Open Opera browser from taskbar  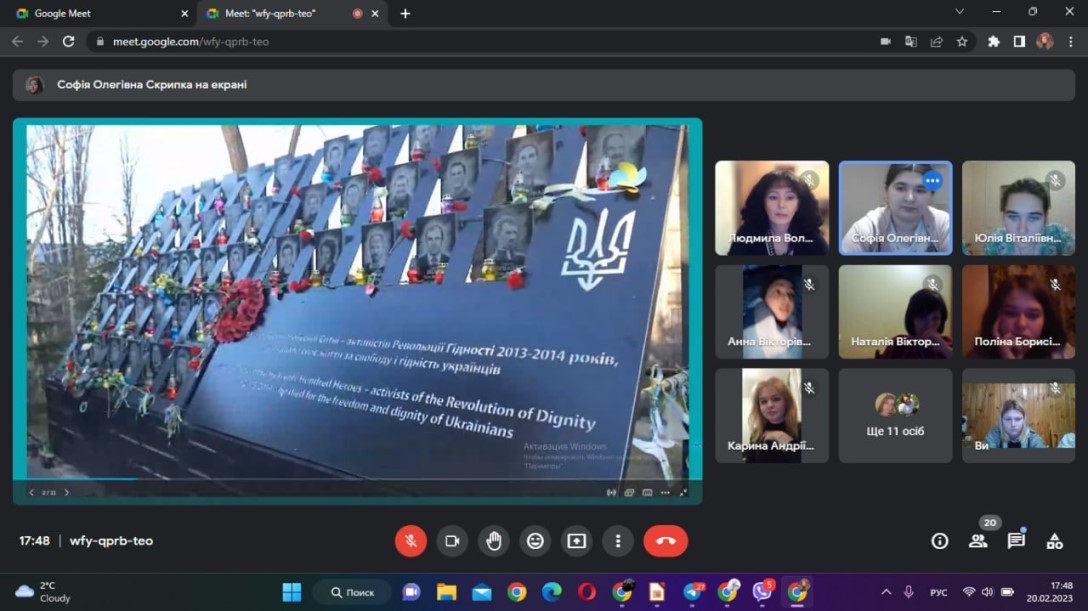pyautogui.click(x=587, y=592)
